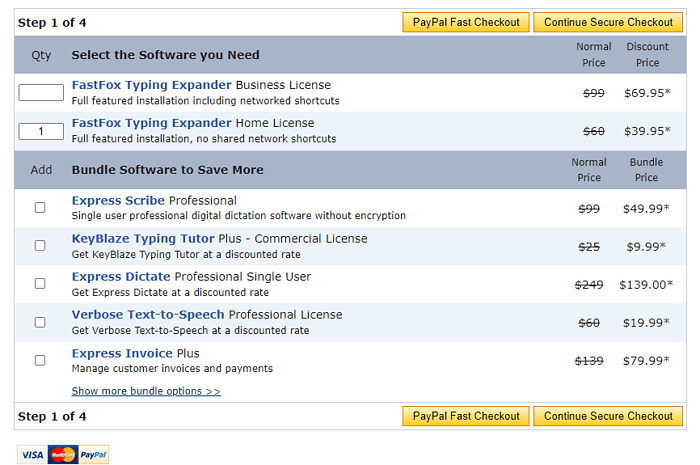Open FastFox Typing Expander Home License link
The image size is (700, 465).
[151, 123]
